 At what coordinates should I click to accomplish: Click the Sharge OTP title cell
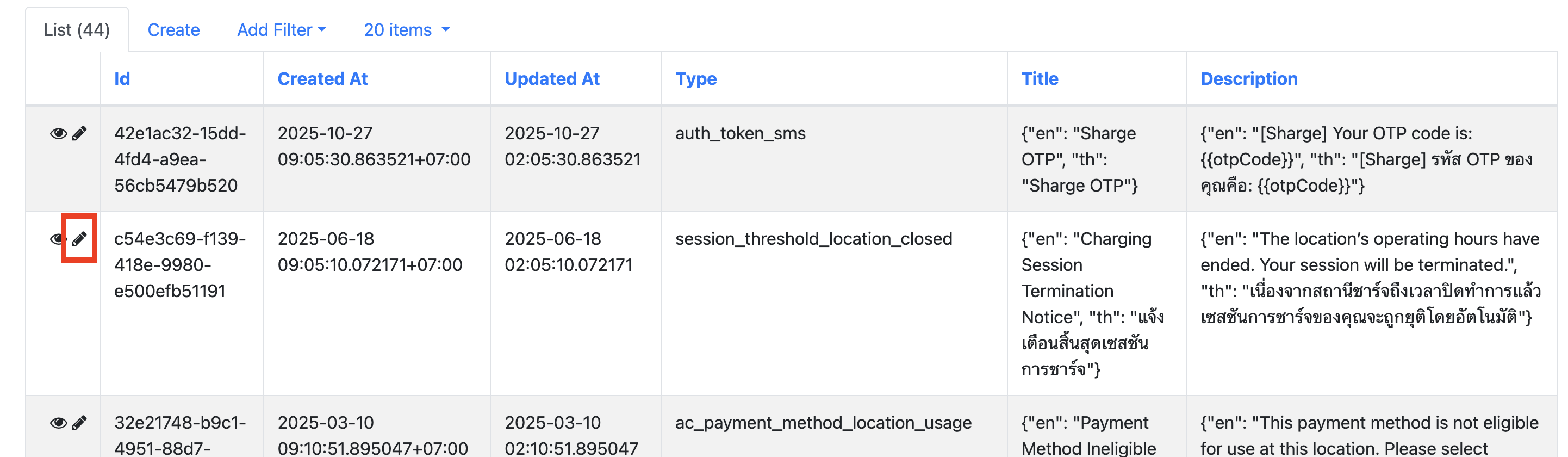1079,159
